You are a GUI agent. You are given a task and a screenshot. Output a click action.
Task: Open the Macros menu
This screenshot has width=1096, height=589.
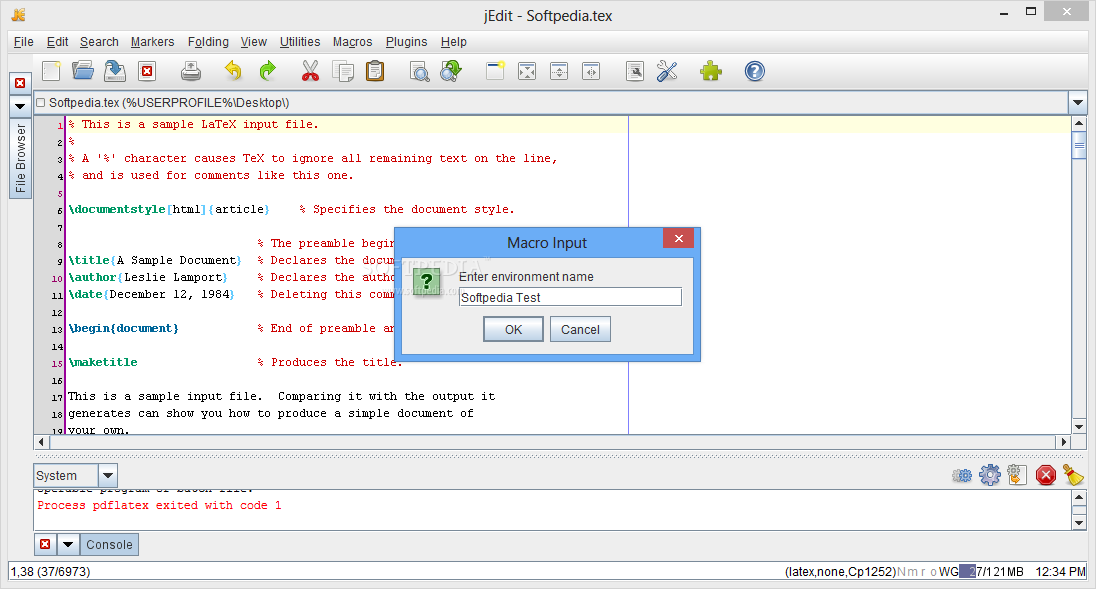click(352, 42)
